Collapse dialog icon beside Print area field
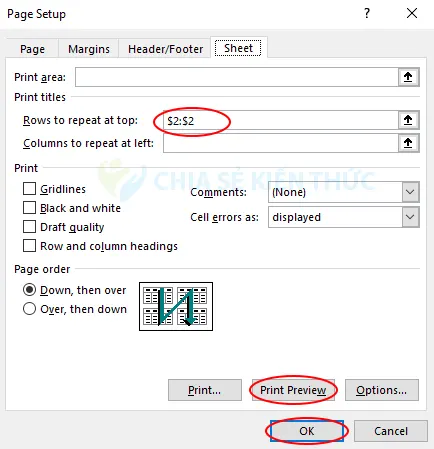The width and height of the screenshot is (434, 449). [408, 77]
